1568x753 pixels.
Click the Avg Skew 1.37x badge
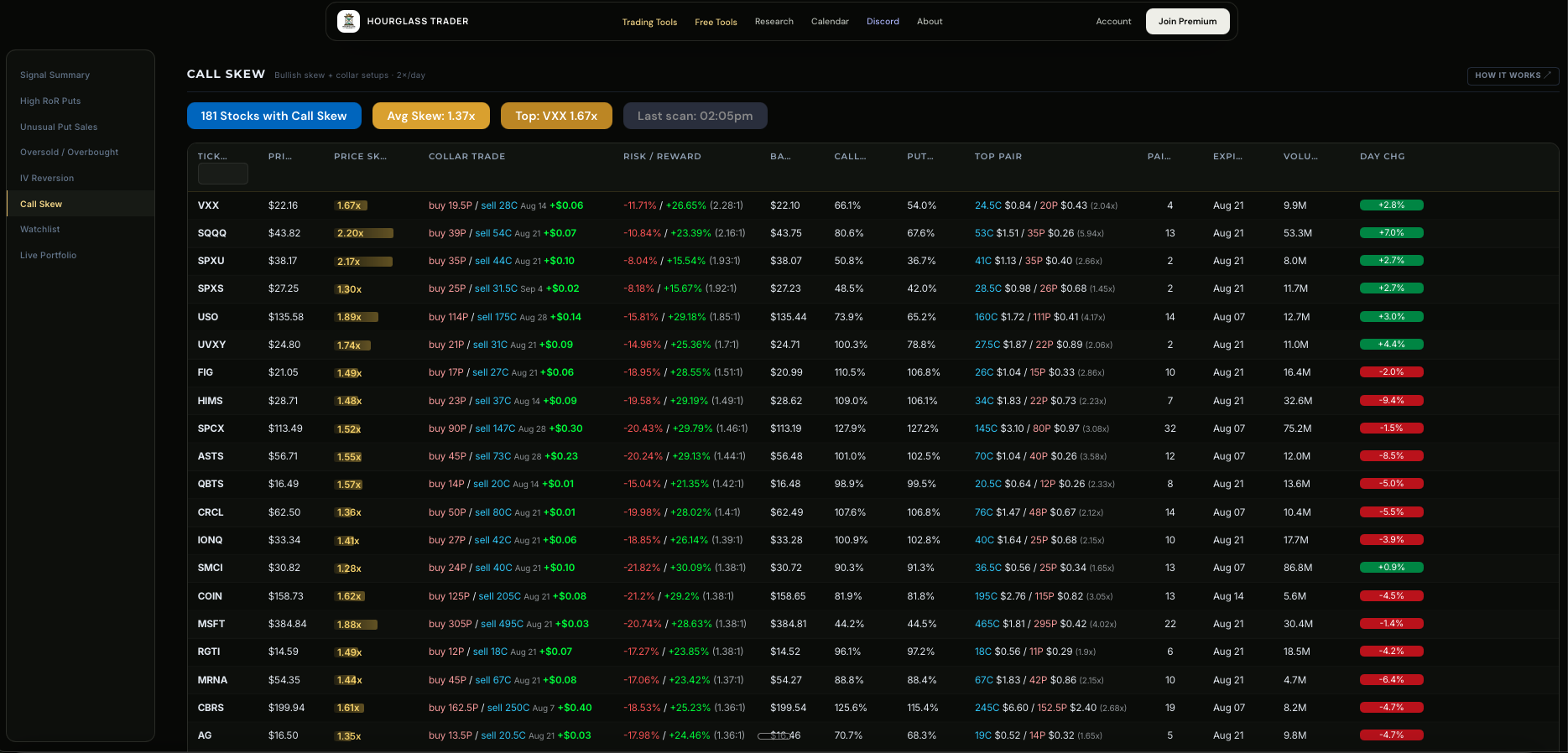point(431,116)
